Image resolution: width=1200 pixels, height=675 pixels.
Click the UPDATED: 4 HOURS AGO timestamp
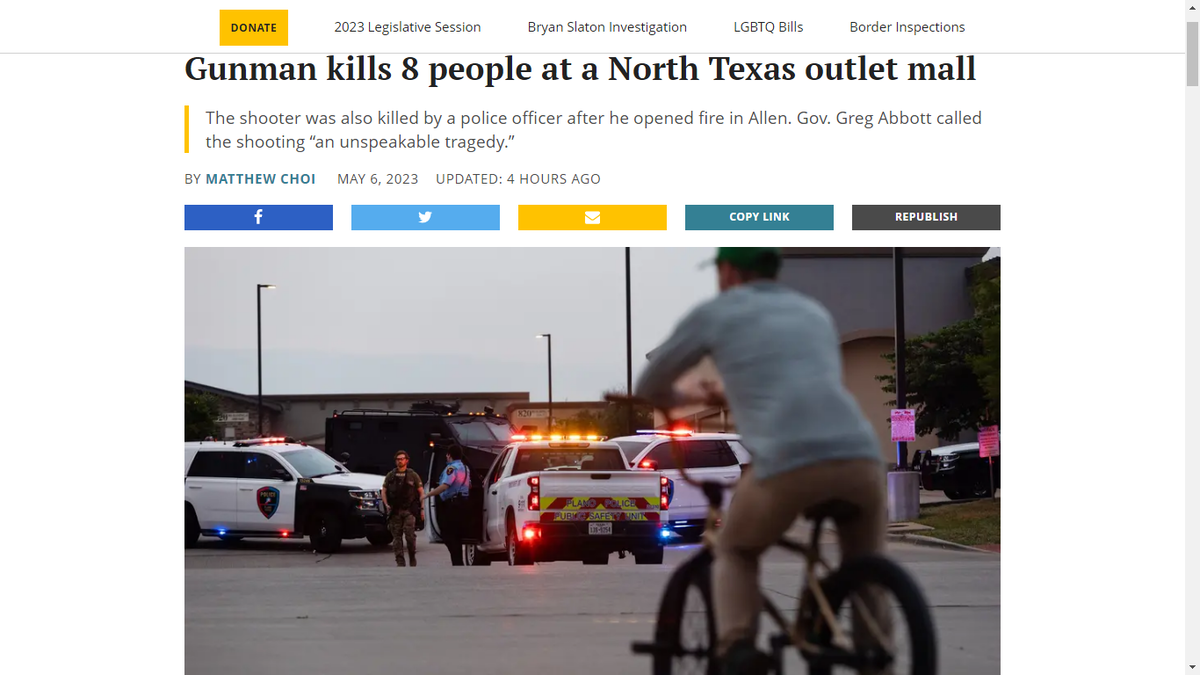point(518,179)
